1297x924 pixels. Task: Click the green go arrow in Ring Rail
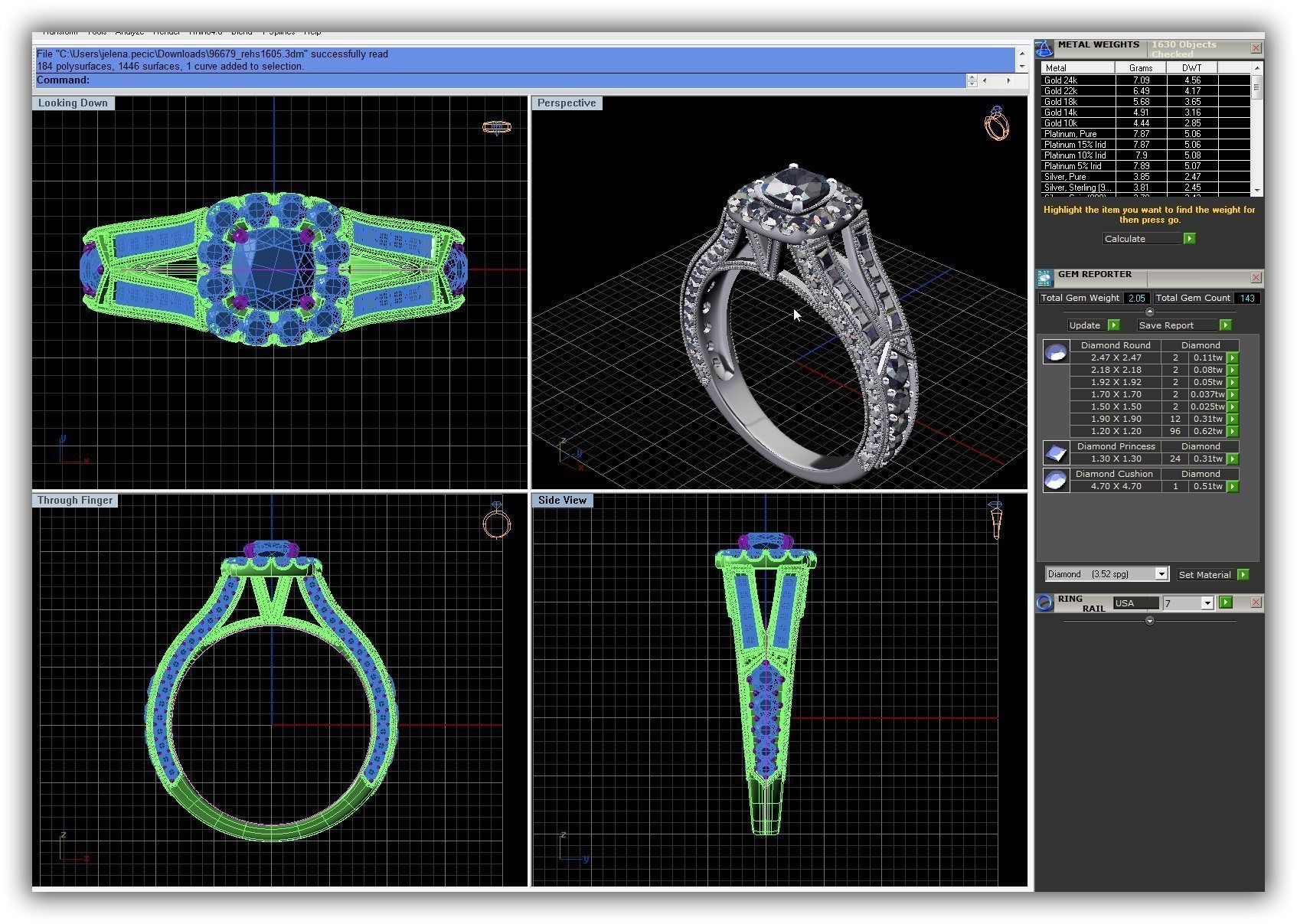tap(1226, 602)
